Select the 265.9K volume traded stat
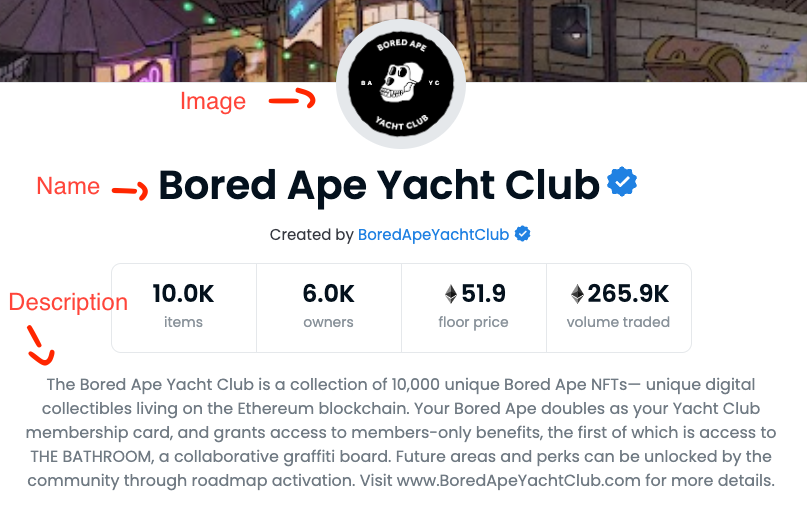 coord(619,307)
